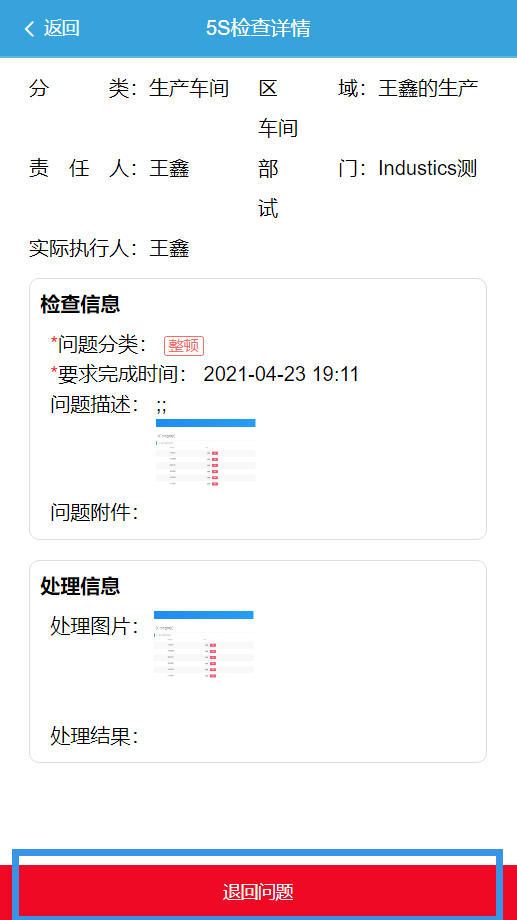This screenshot has height=920, width=517.
Task: Click the 5S检查详情 page title
Action: tap(258, 28)
